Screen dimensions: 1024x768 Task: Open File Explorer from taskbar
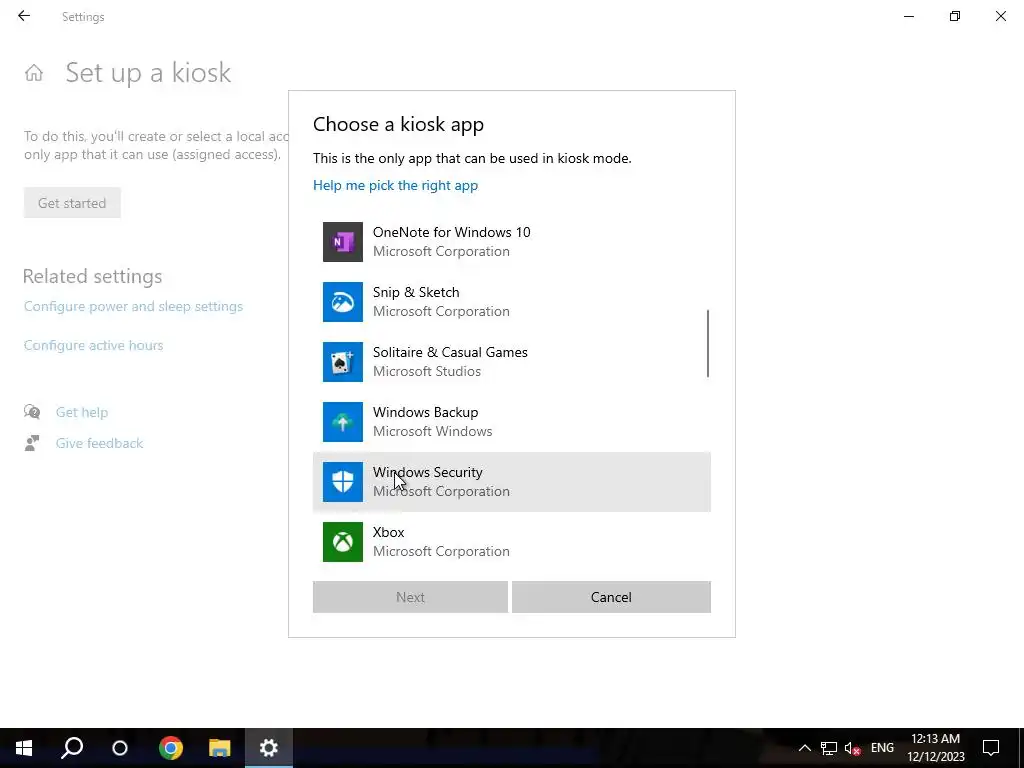point(219,748)
